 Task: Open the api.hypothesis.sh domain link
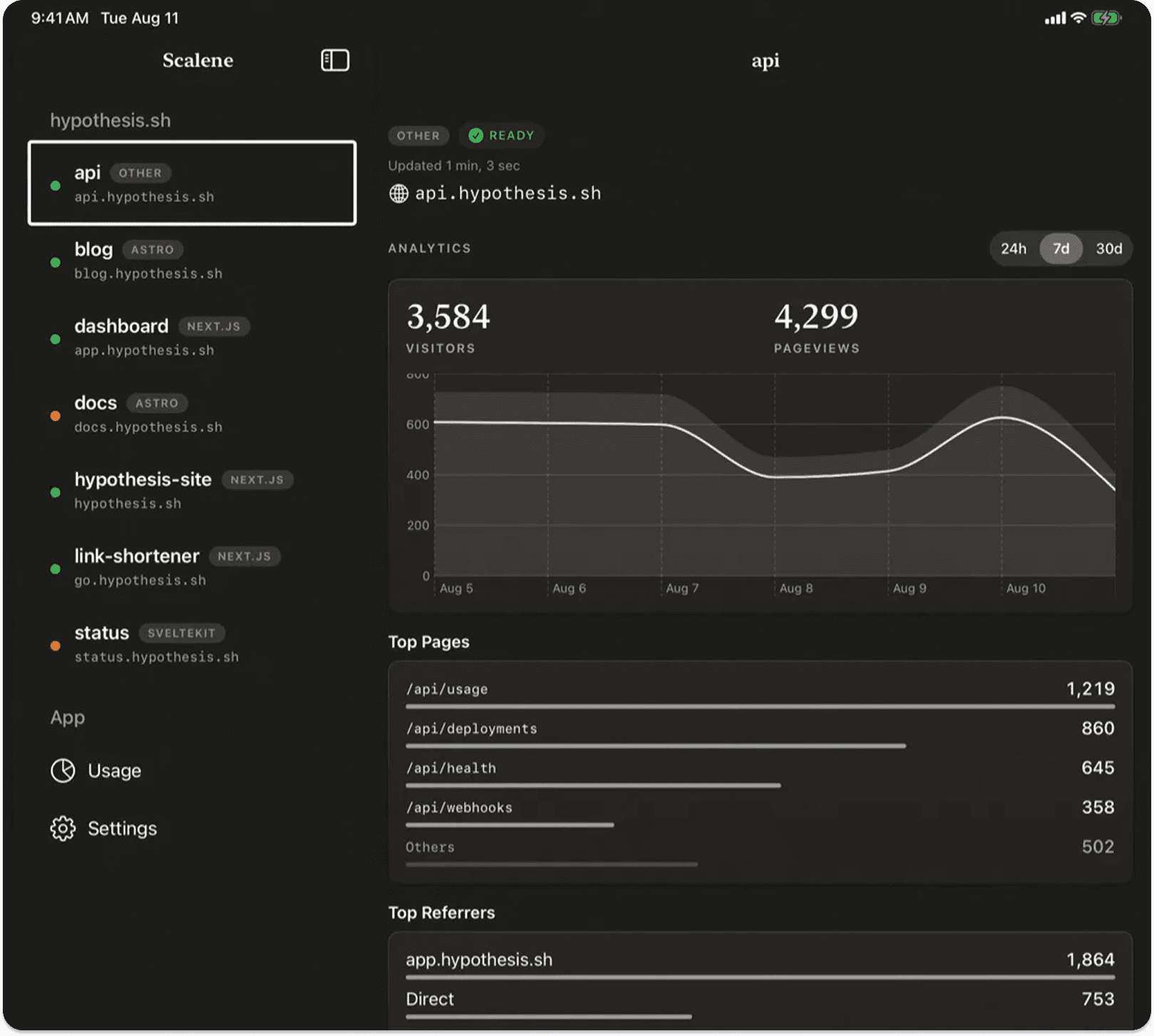click(508, 193)
